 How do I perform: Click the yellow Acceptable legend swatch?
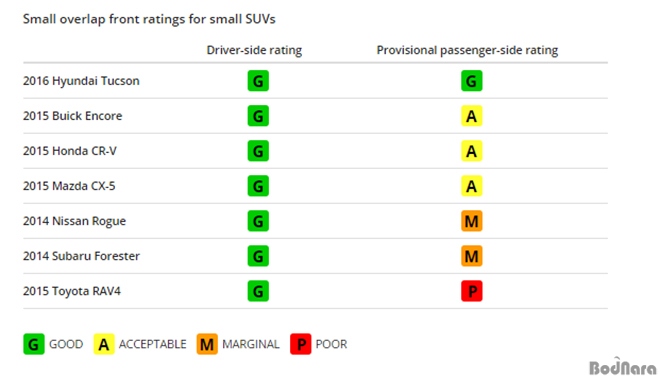tap(104, 344)
